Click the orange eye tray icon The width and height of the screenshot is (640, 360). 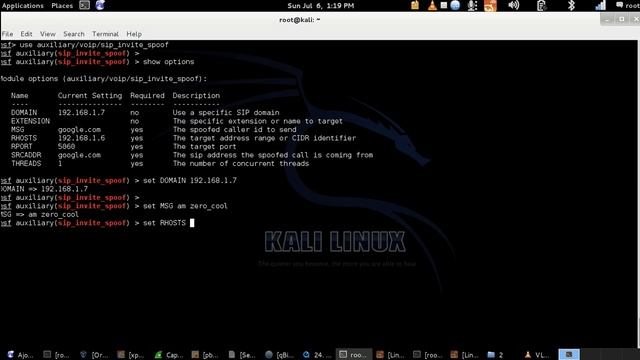point(490,6)
